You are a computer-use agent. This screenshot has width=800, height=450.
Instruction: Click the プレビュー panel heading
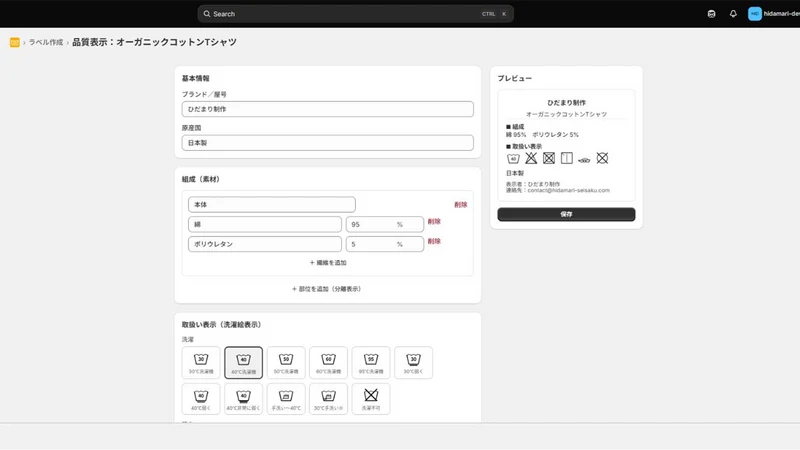pyautogui.click(x=515, y=78)
